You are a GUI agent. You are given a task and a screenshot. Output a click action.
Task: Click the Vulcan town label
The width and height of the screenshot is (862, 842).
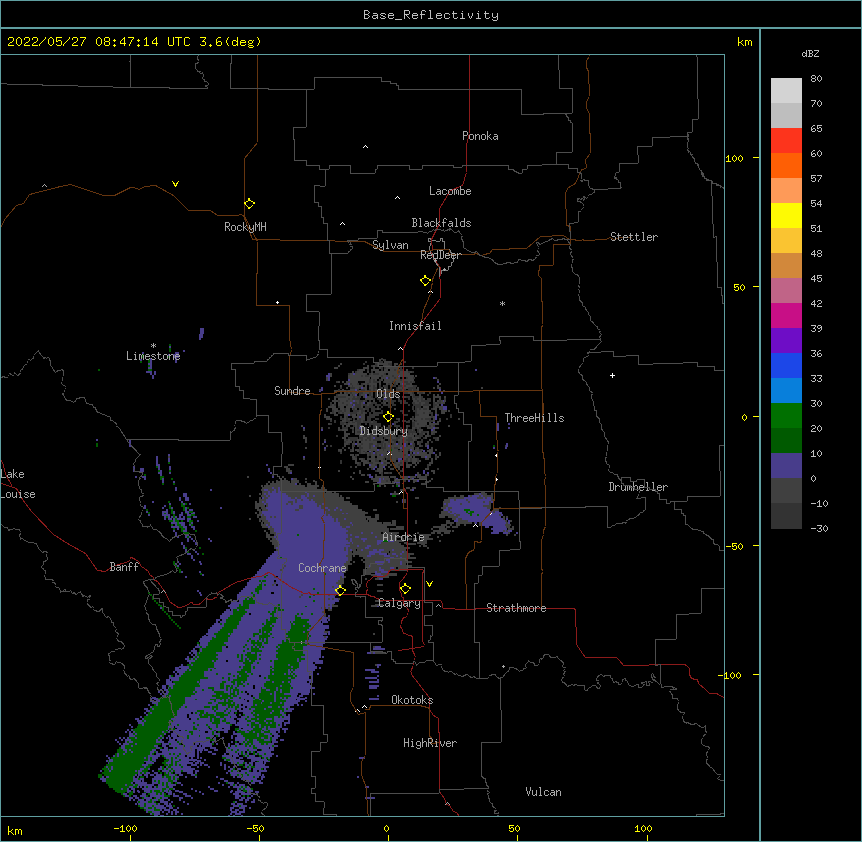[543, 792]
